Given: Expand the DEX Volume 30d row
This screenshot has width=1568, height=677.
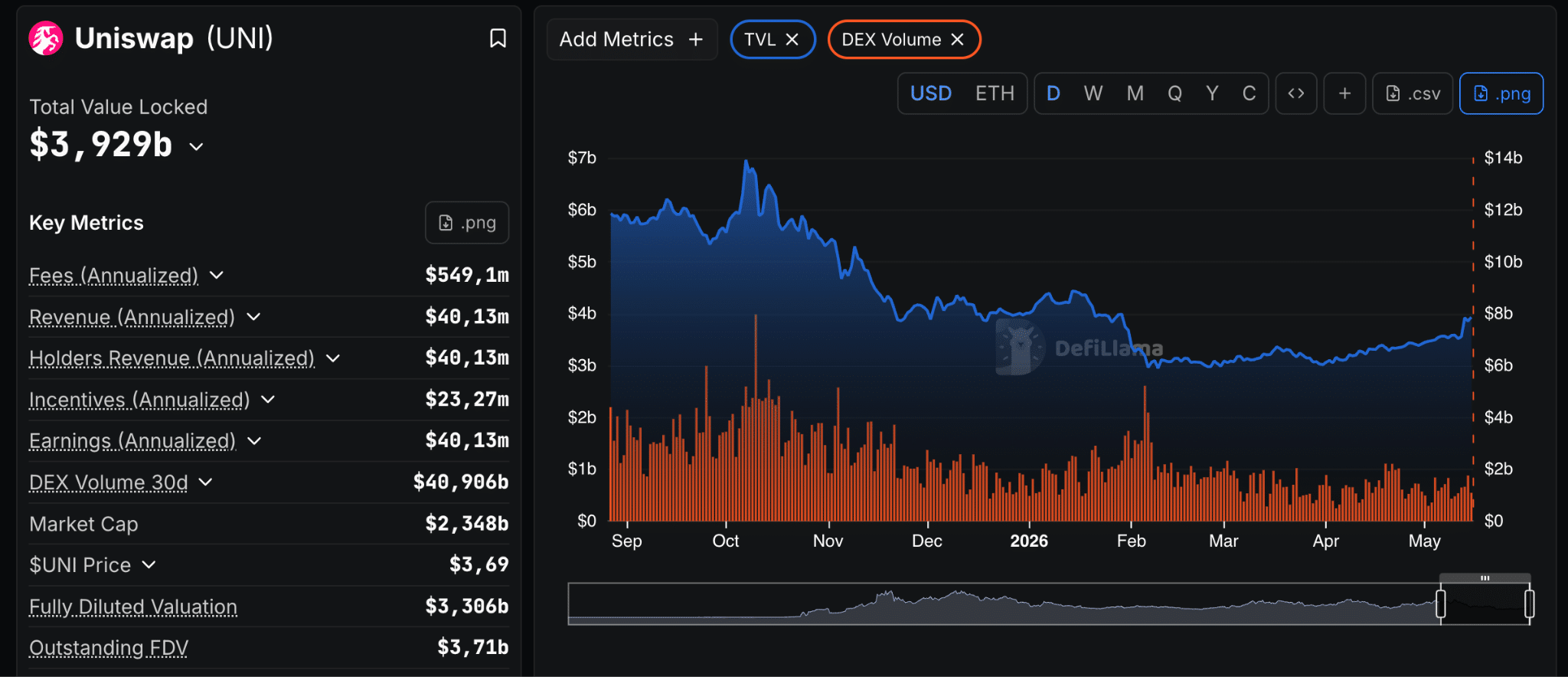Looking at the screenshot, I should coord(205,482).
